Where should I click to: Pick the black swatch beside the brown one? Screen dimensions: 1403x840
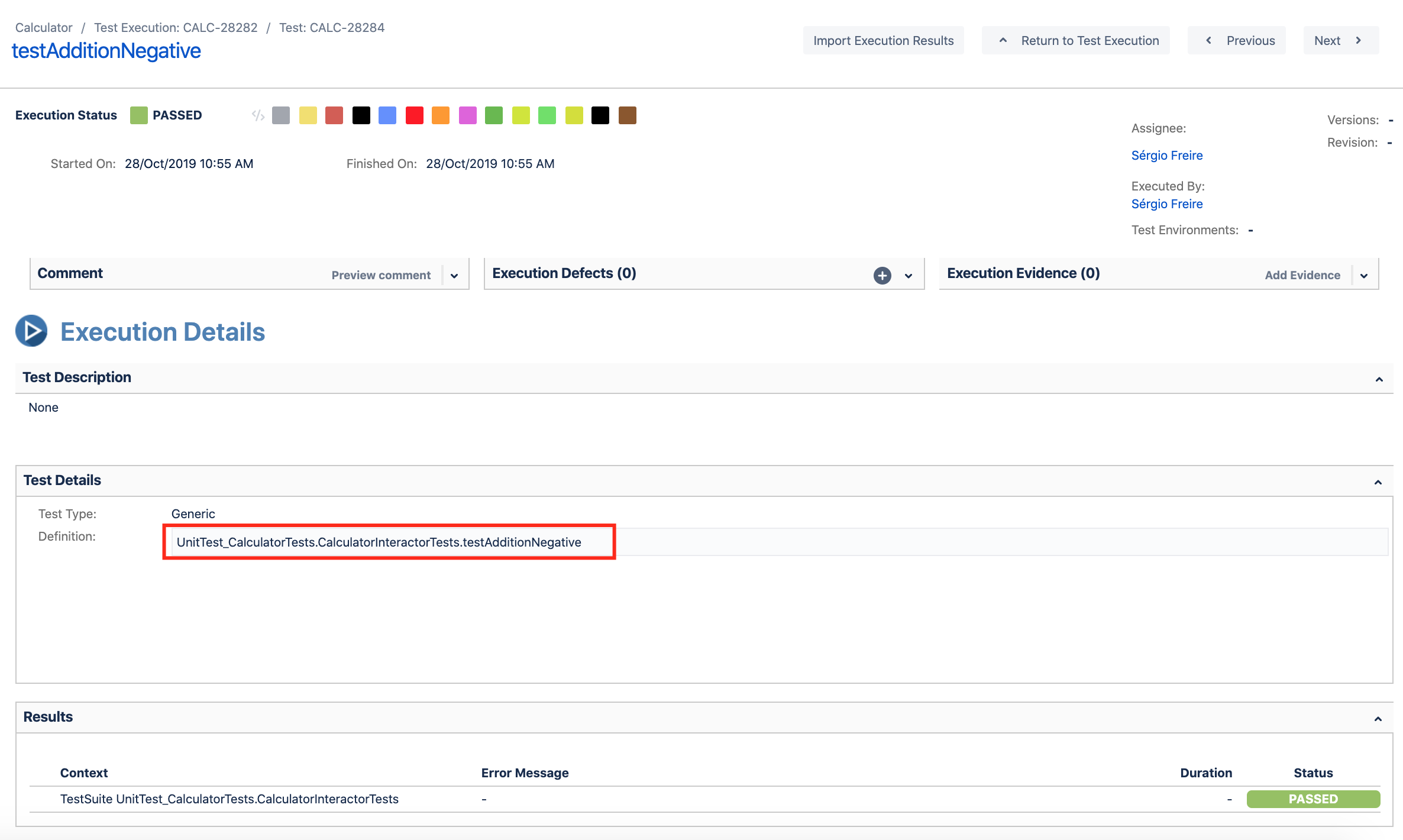(x=600, y=115)
